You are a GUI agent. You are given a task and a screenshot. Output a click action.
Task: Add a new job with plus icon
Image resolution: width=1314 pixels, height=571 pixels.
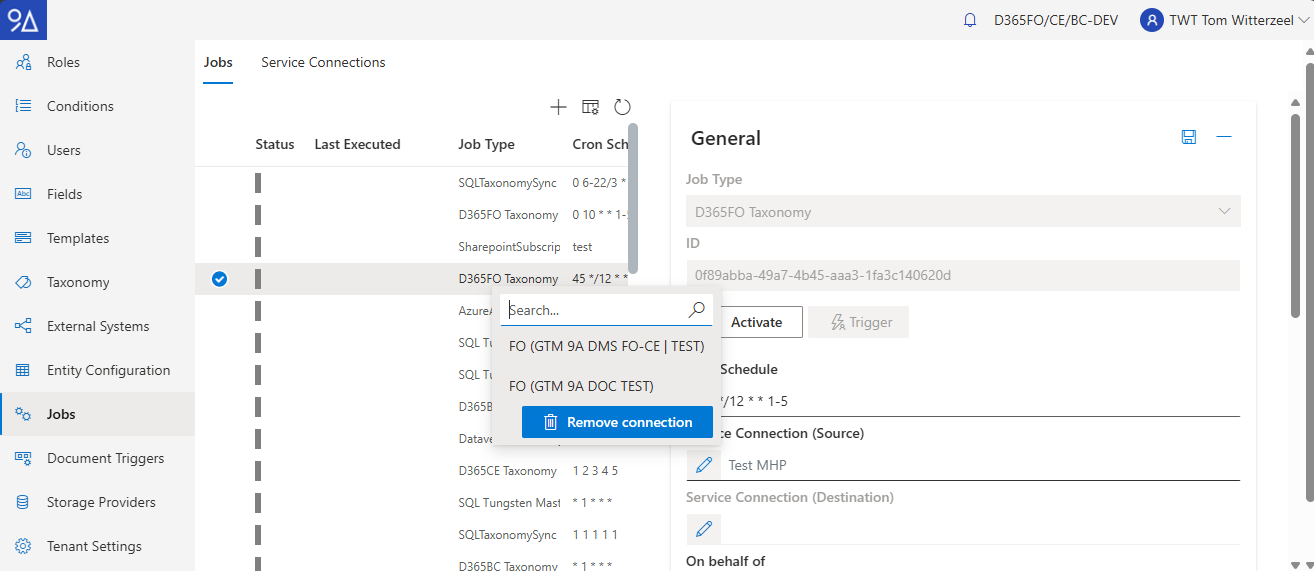(558, 107)
